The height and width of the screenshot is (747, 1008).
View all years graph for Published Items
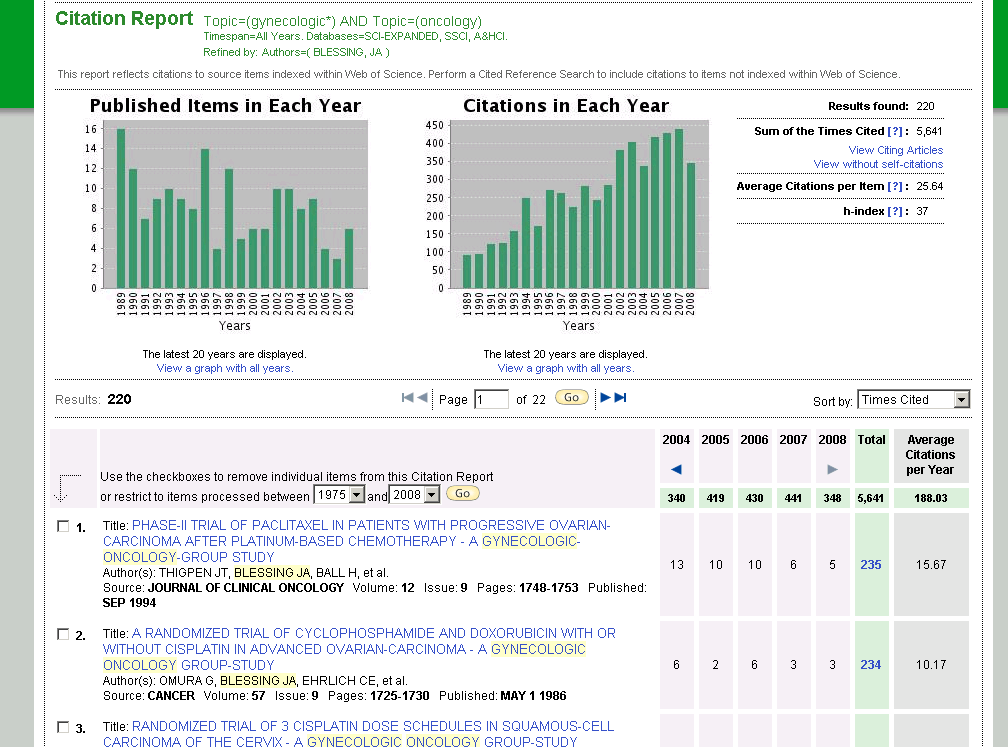coord(225,368)
